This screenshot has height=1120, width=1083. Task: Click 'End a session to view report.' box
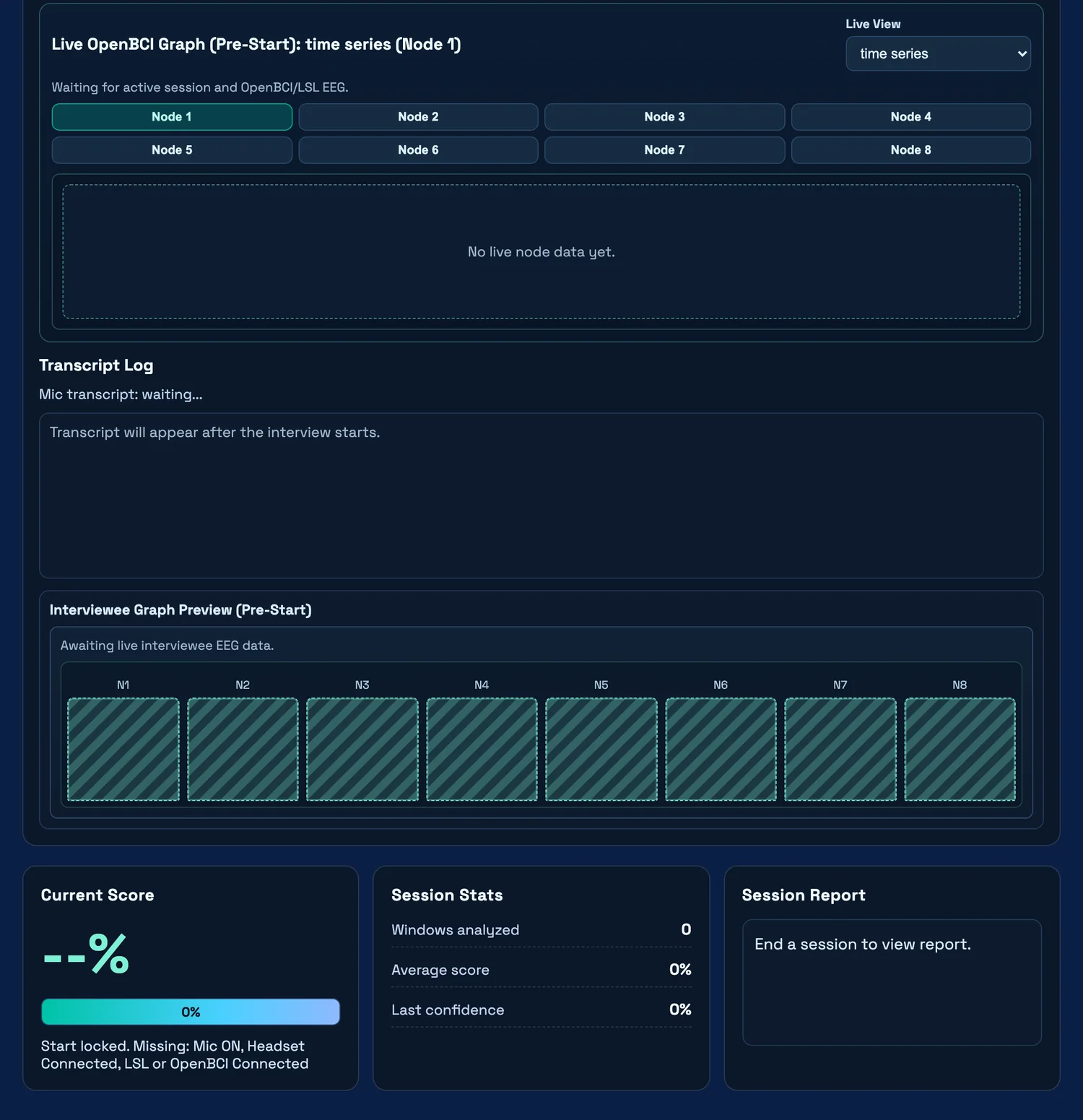pyautogui.click(x=892, y=982)
